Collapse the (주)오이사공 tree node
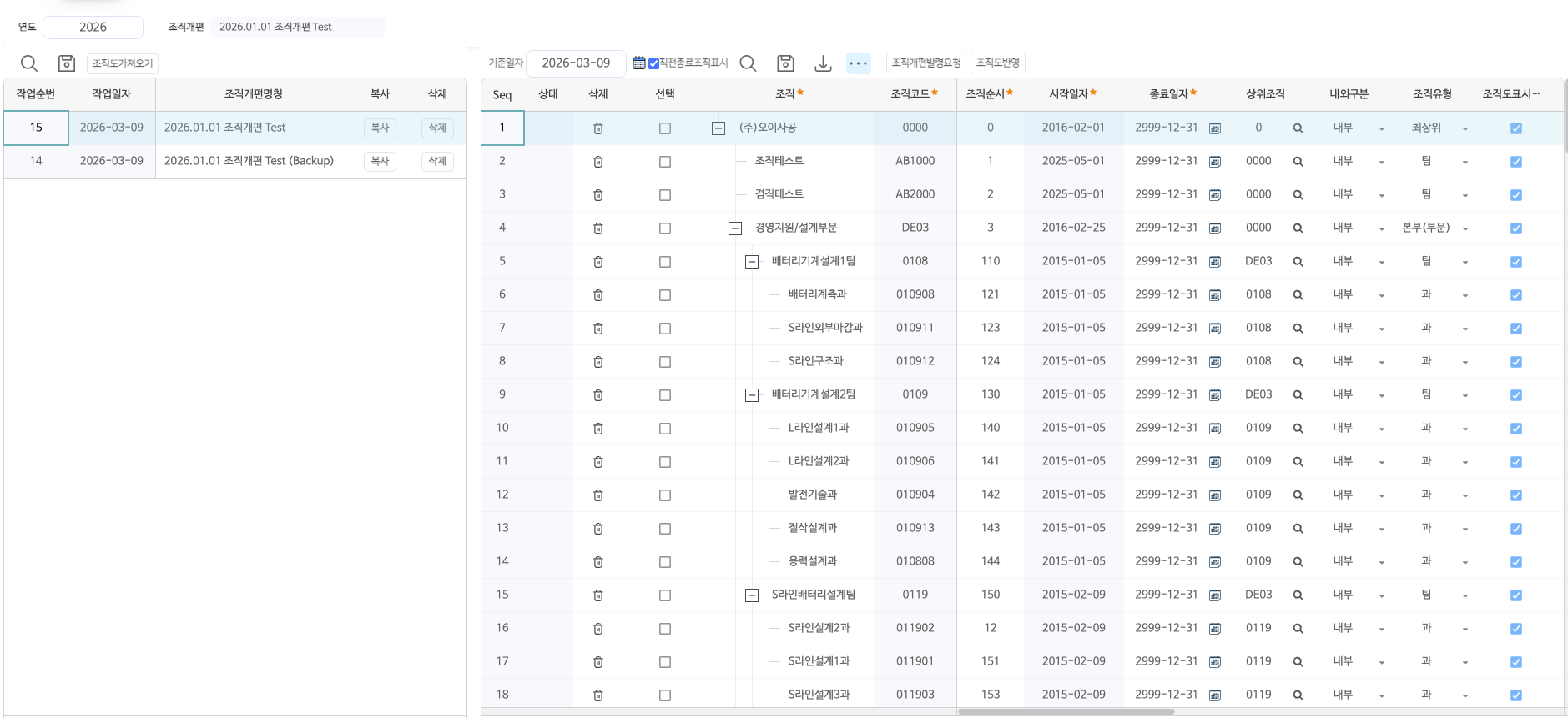 (718, 128)
